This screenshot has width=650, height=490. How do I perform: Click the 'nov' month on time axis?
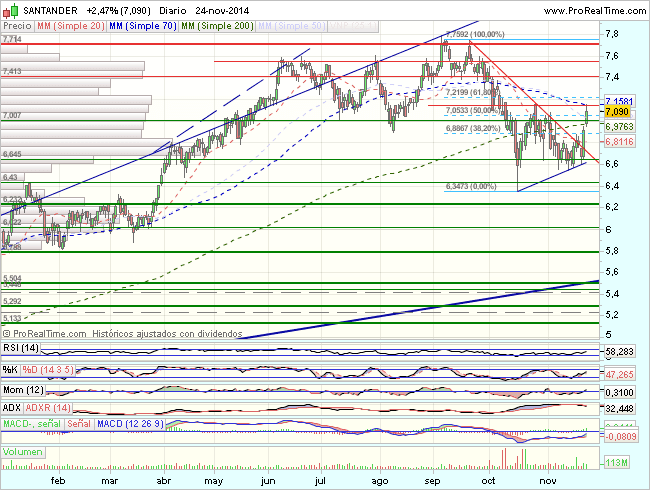[548, 481]
